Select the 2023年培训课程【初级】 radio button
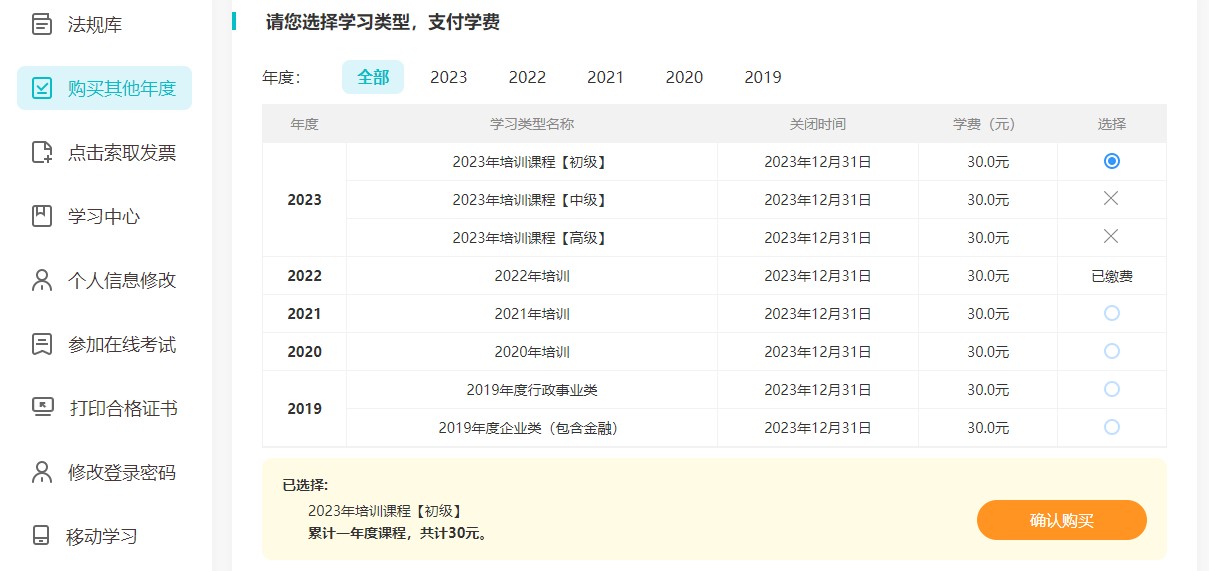The image size is (1209, 571). (1111, 161)
